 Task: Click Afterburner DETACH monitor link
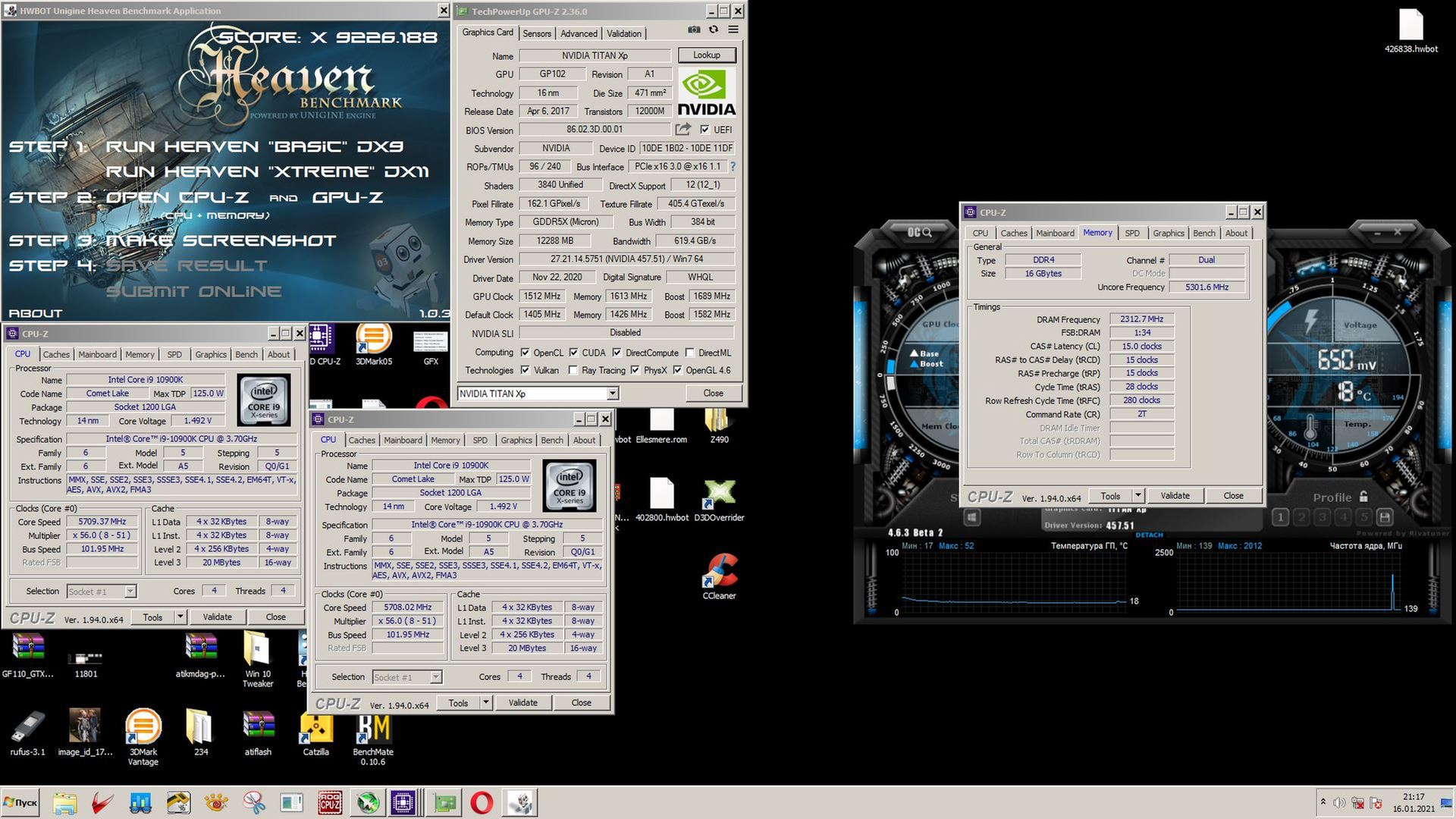coord(1149,535)
